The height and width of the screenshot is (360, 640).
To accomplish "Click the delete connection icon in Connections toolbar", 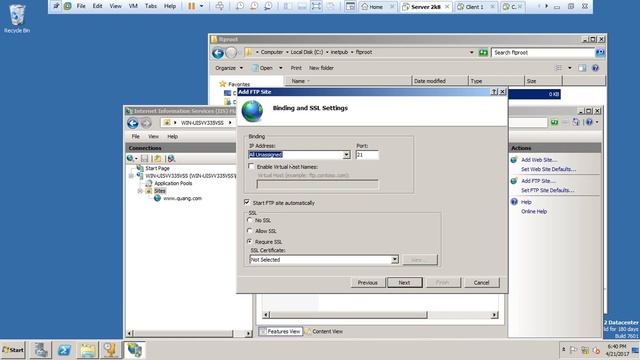I will [171, 158].
